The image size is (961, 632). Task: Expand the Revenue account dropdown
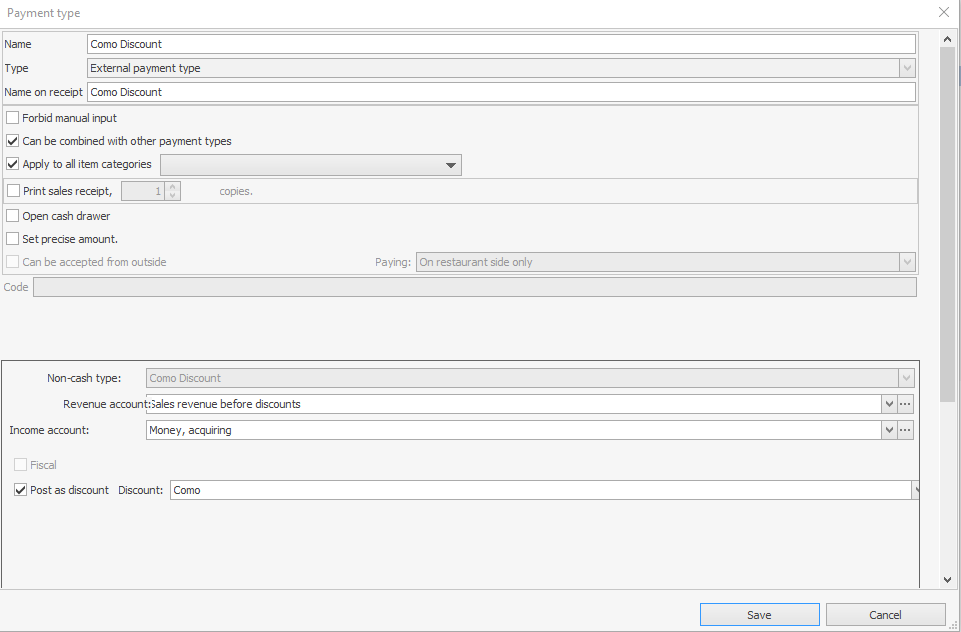[888, 404]
